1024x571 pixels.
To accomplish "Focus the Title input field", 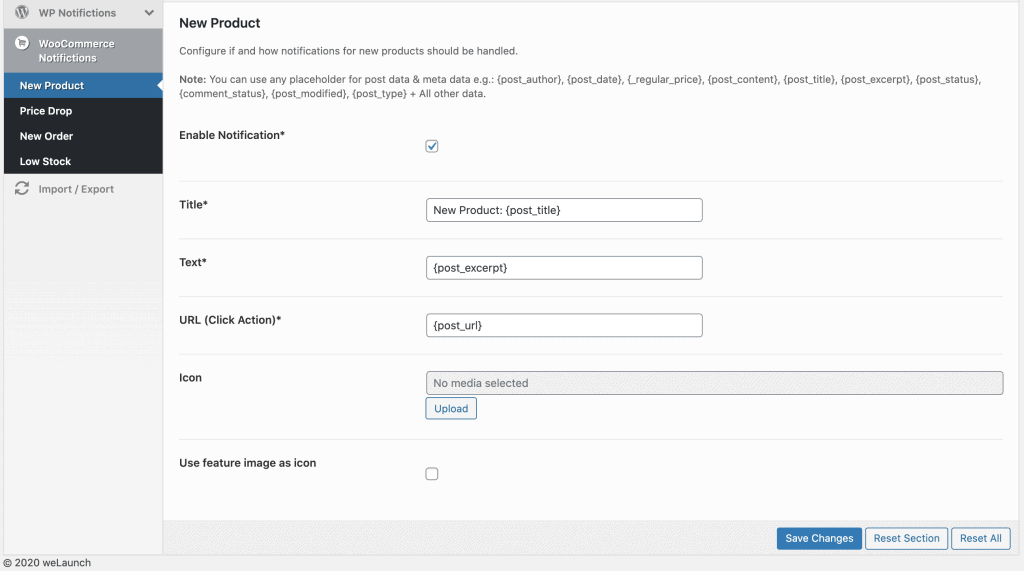I will point(564,210).
